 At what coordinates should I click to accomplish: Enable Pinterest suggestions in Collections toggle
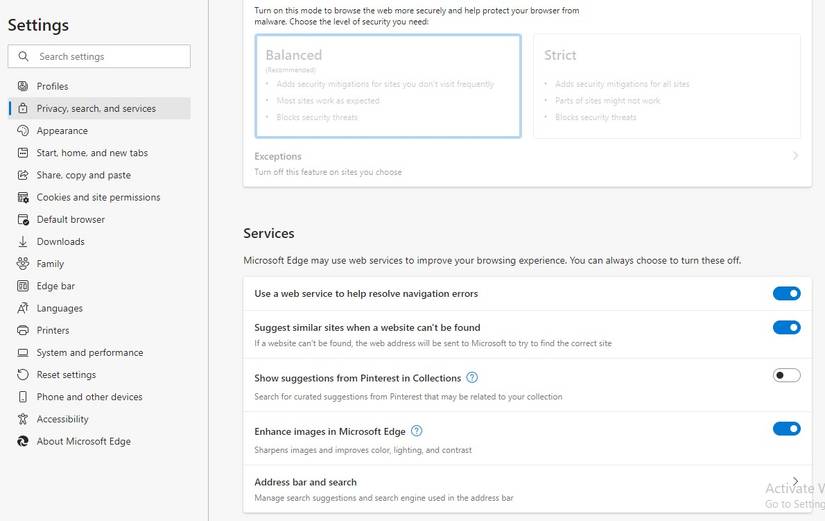786,375
